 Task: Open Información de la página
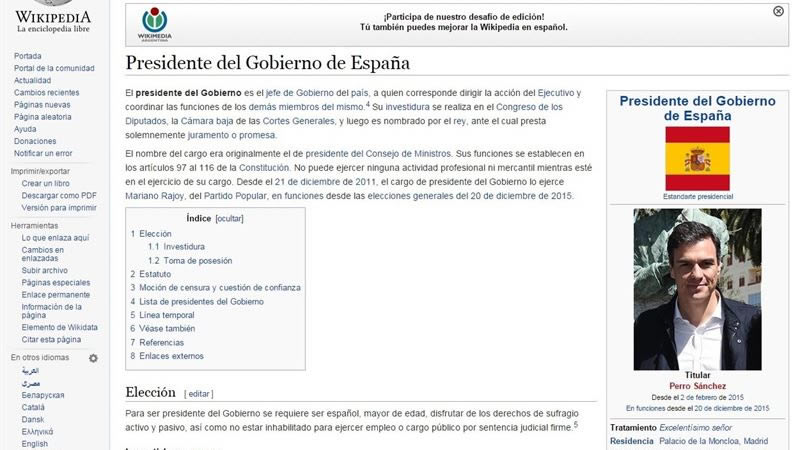click(x=52, y=311)
